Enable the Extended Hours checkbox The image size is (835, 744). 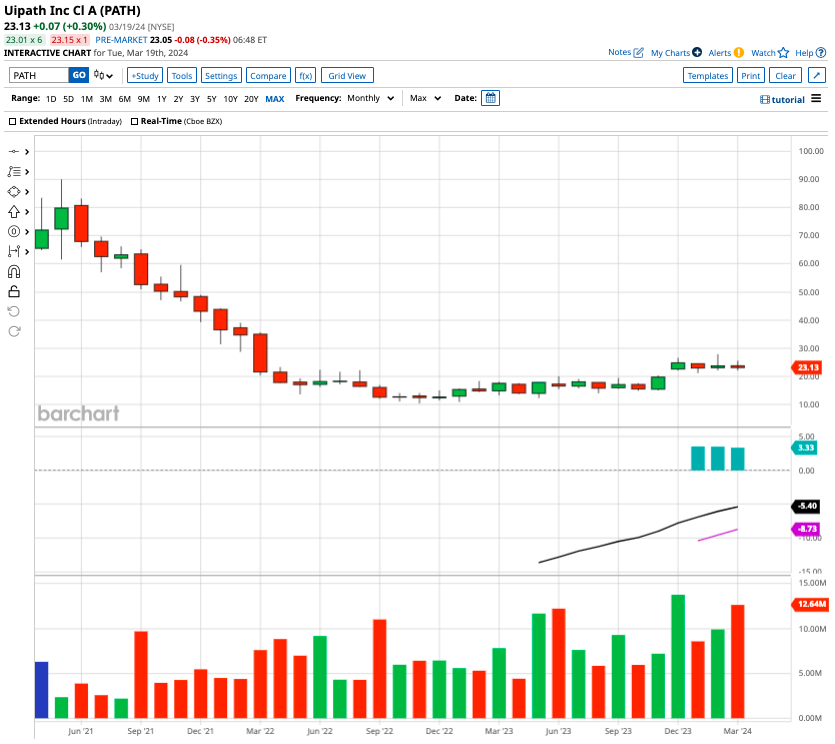[x=13, y=121]
